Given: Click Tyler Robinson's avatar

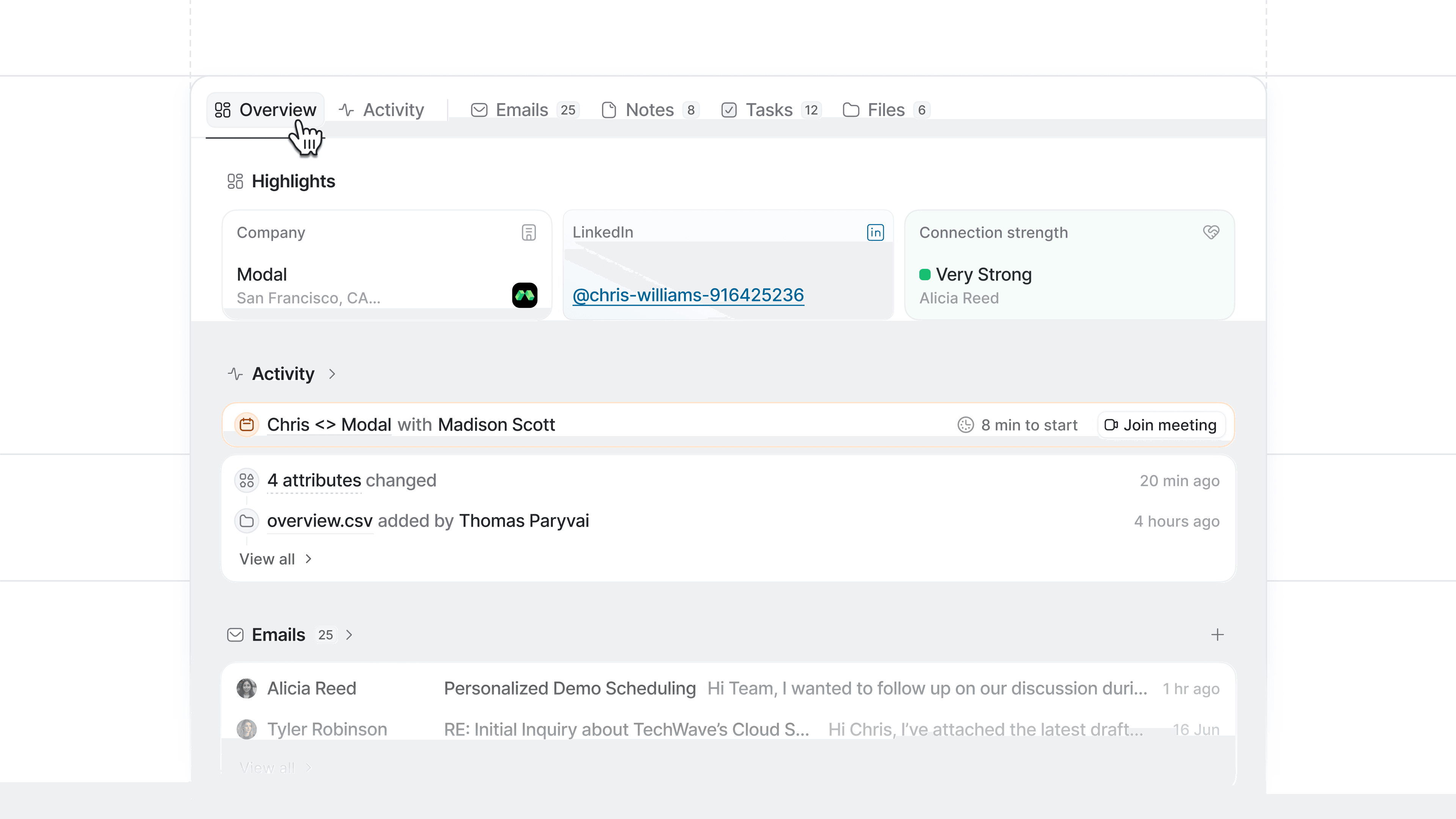Looking at the screenshot, I should (x=246, y=729).
